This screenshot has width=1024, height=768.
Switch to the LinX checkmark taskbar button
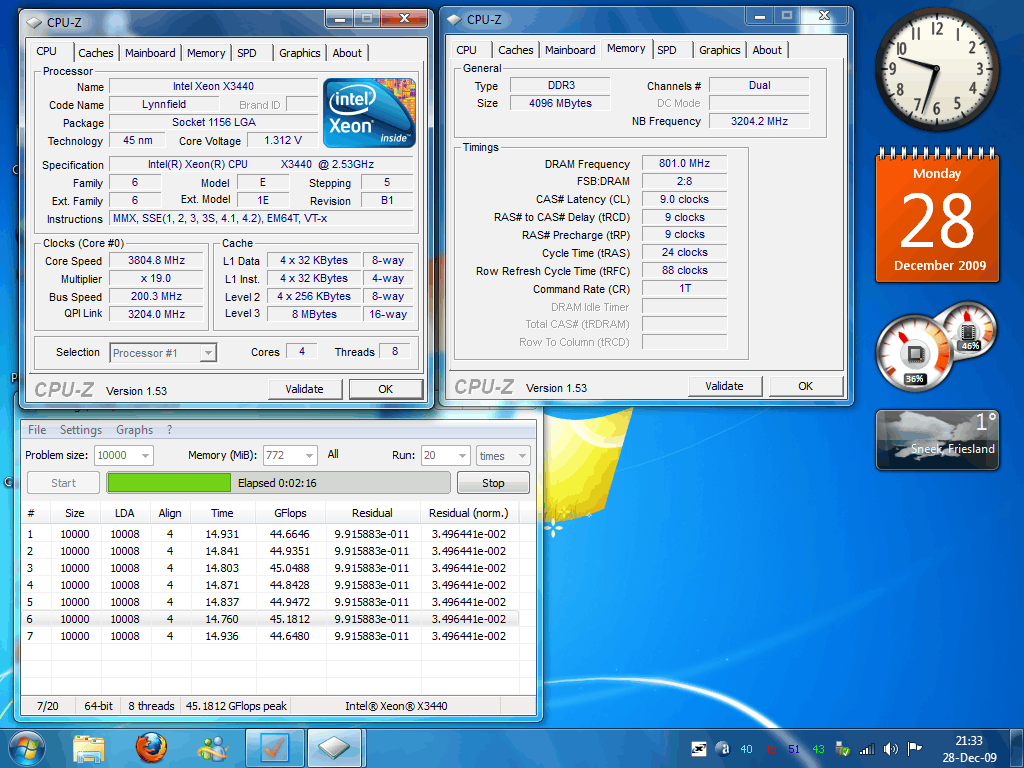pyautogui.click(x=274, y=748)
